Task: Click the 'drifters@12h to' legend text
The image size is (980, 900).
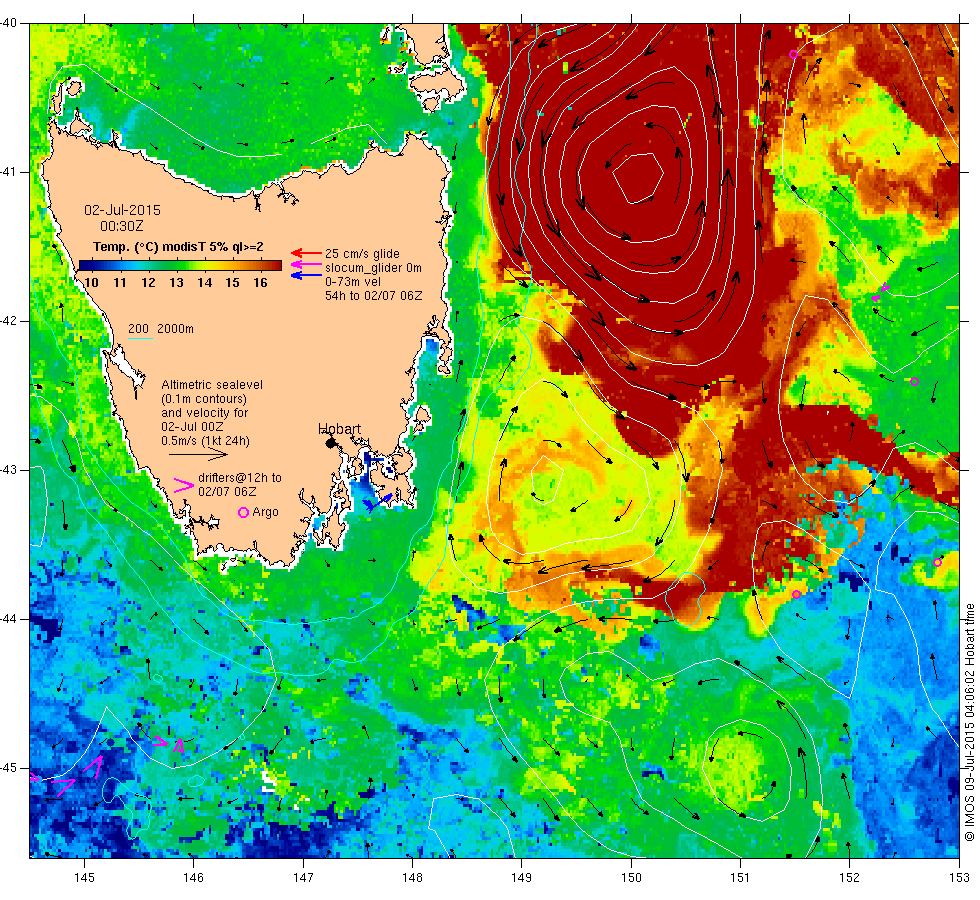Action: [240, 478]
